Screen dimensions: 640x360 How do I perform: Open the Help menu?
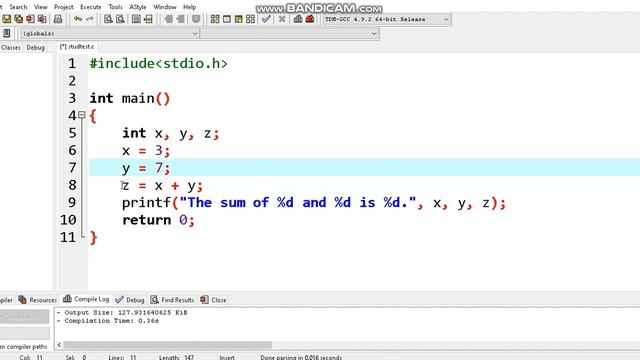click(189, 7)
